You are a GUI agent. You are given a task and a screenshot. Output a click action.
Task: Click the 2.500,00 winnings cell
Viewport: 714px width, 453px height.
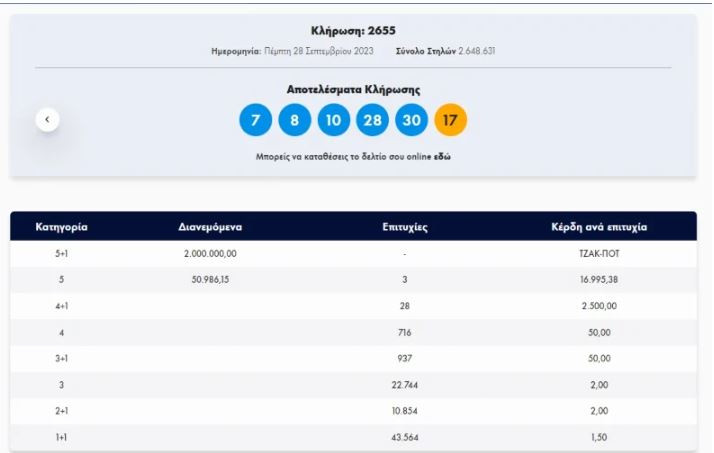pyautogui.click(x=599, y=306)
